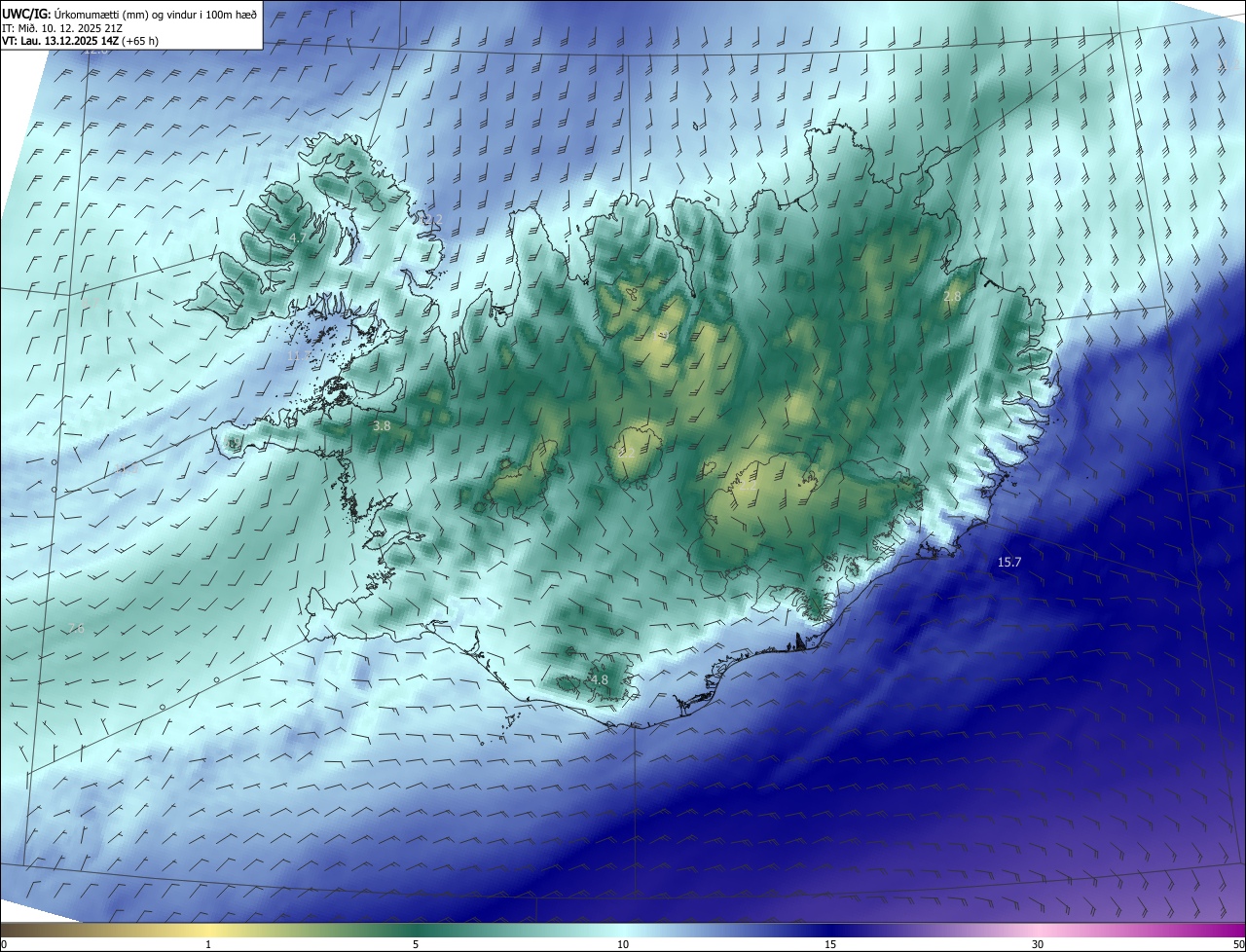This screenshot has height=952, width=1246.
Task: Click the 3.8 value label on the map
Action: 382,426
